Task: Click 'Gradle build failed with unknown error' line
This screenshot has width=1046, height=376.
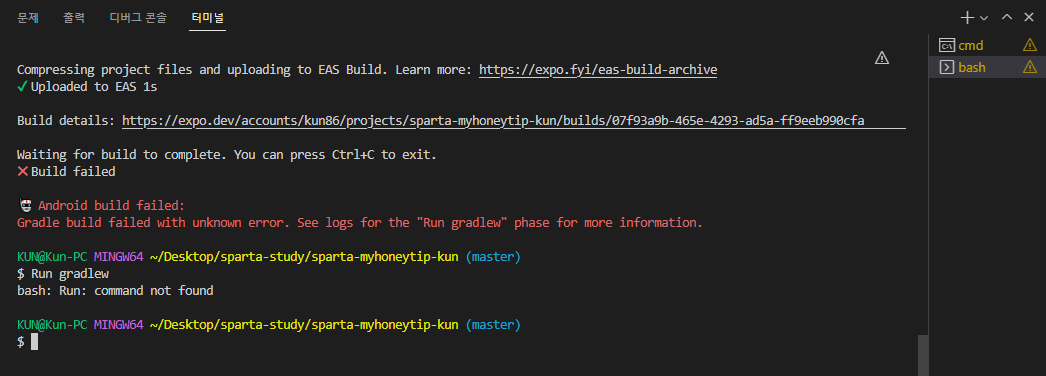Action: (360, 223)
